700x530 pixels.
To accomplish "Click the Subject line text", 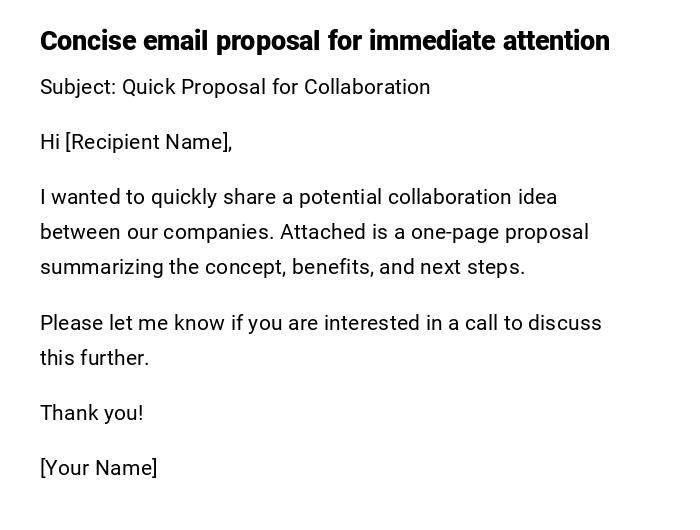I will tap(235, 87).
